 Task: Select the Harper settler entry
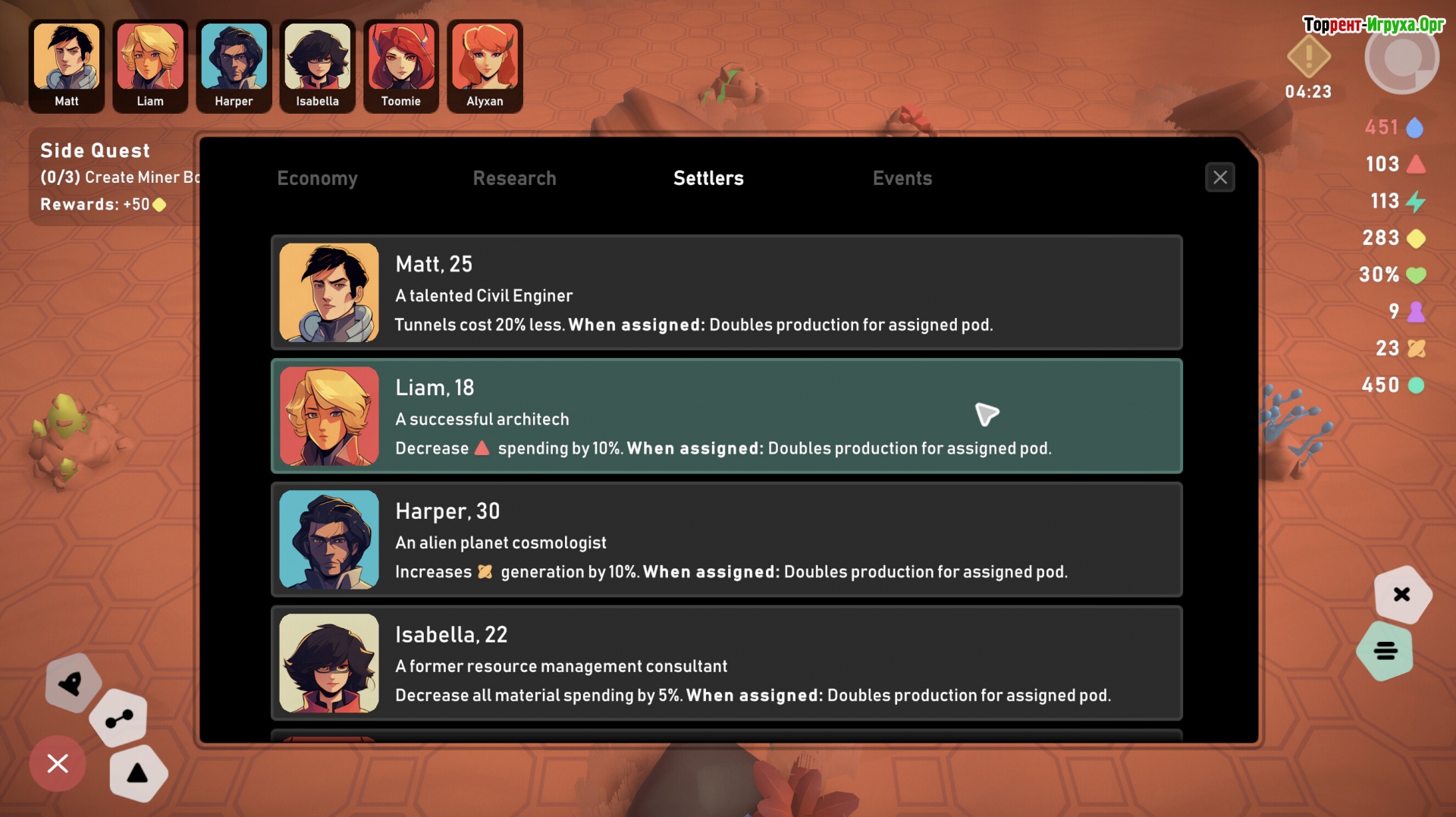726,540
